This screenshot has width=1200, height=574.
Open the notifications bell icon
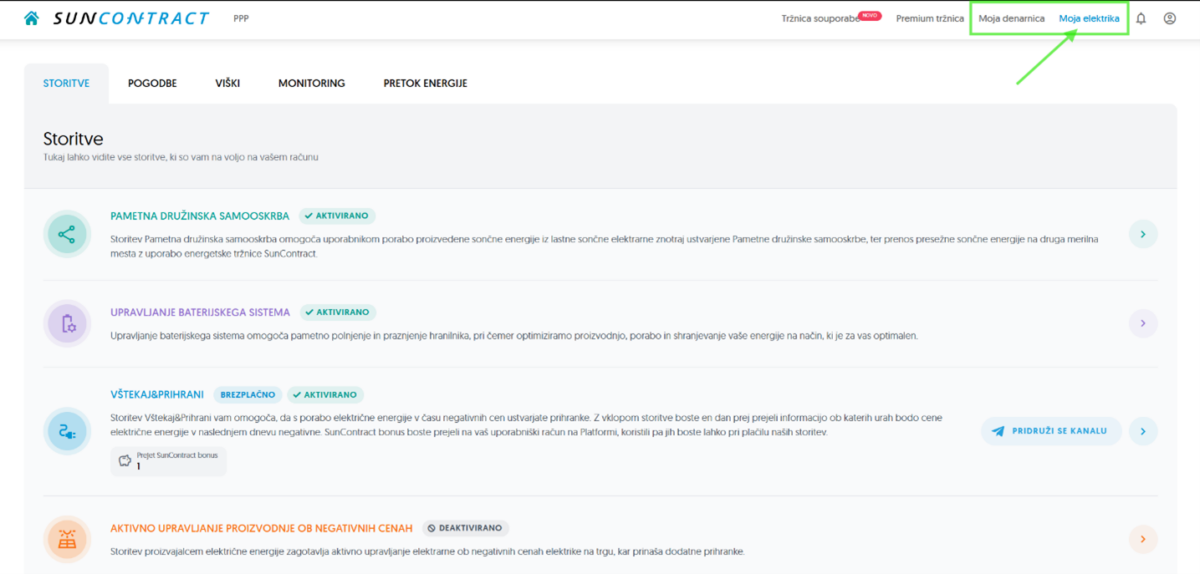click(x=1141, y=18)
